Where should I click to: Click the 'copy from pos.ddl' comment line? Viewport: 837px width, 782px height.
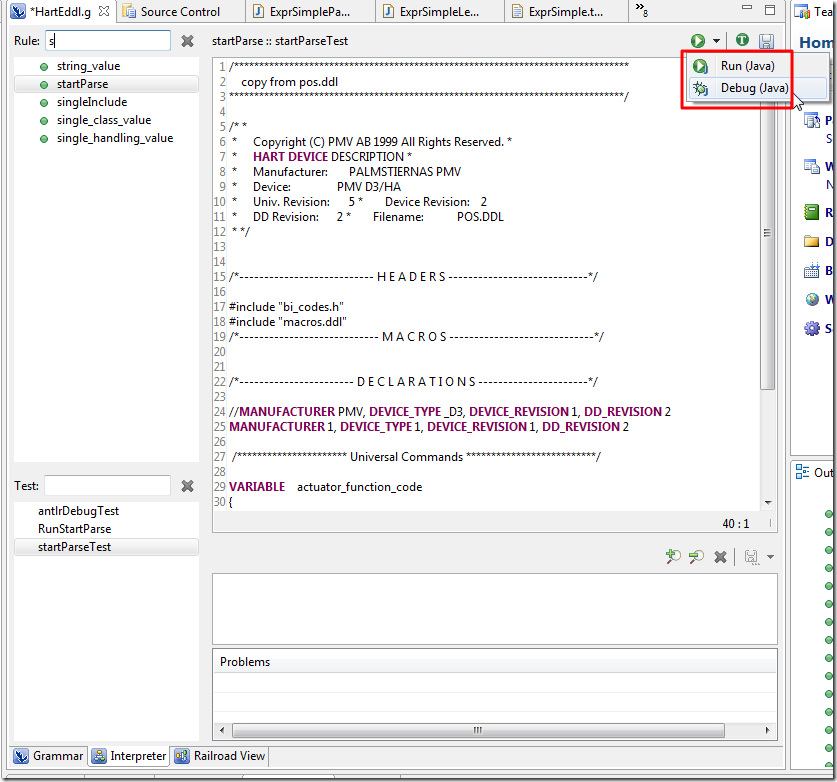tap(289, 82)
